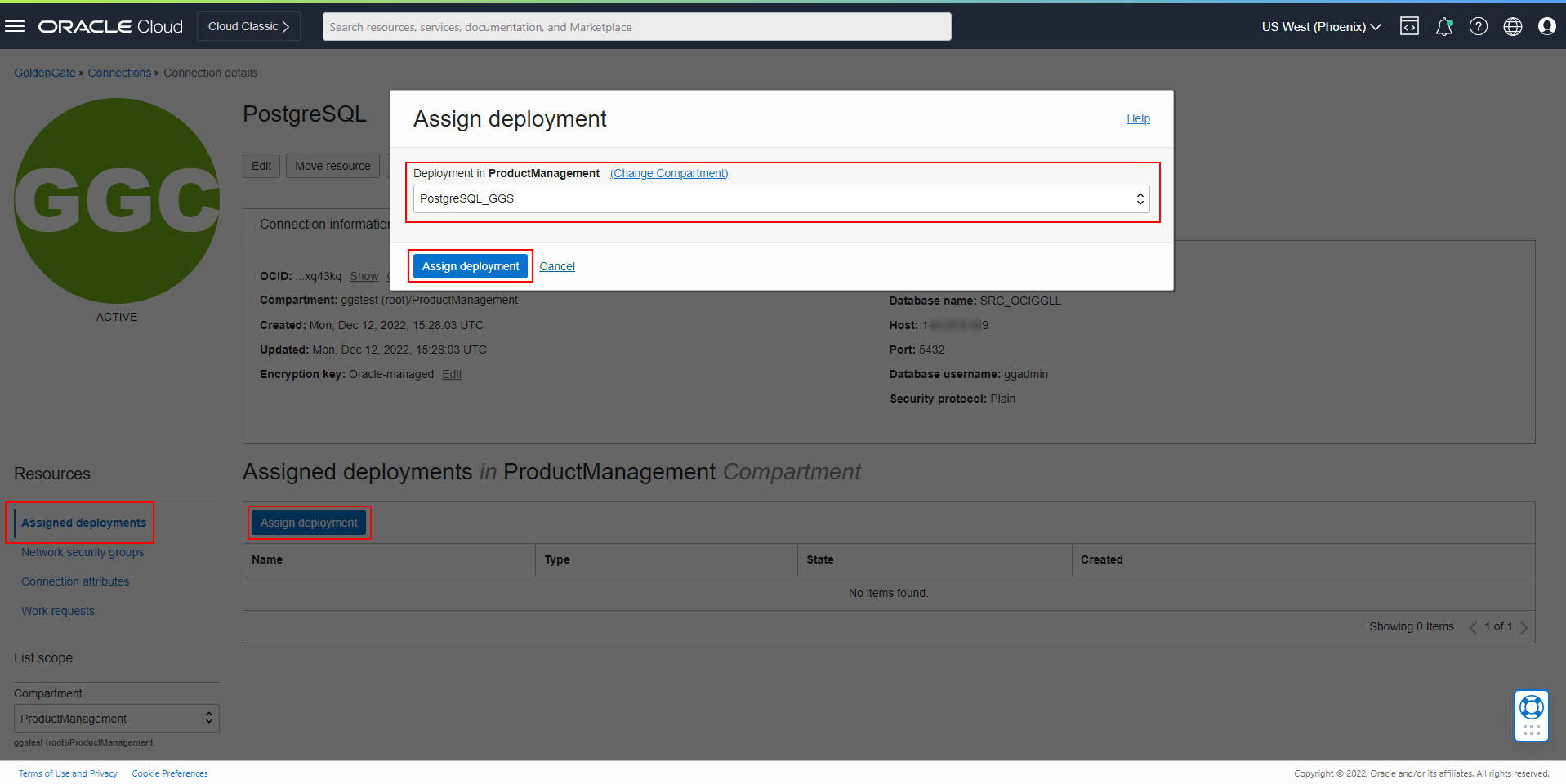Open Connection attributes resource section
Viewport: 1566px width, 784px height.
[75, 581]
